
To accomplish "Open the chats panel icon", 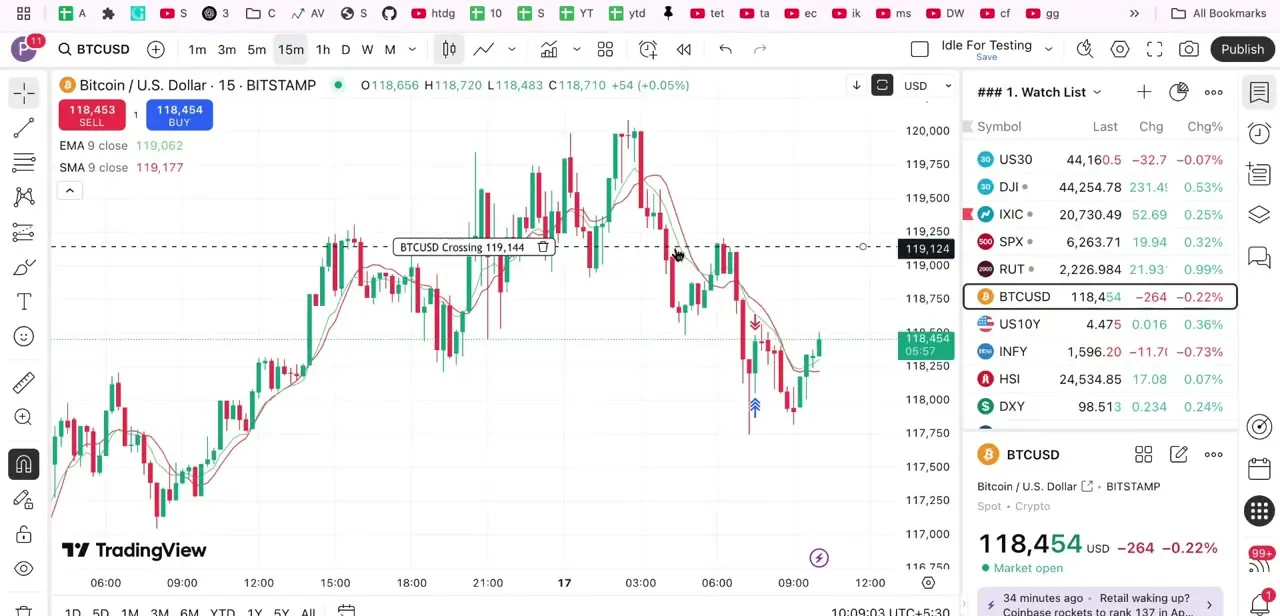I will pos(1259,256).
